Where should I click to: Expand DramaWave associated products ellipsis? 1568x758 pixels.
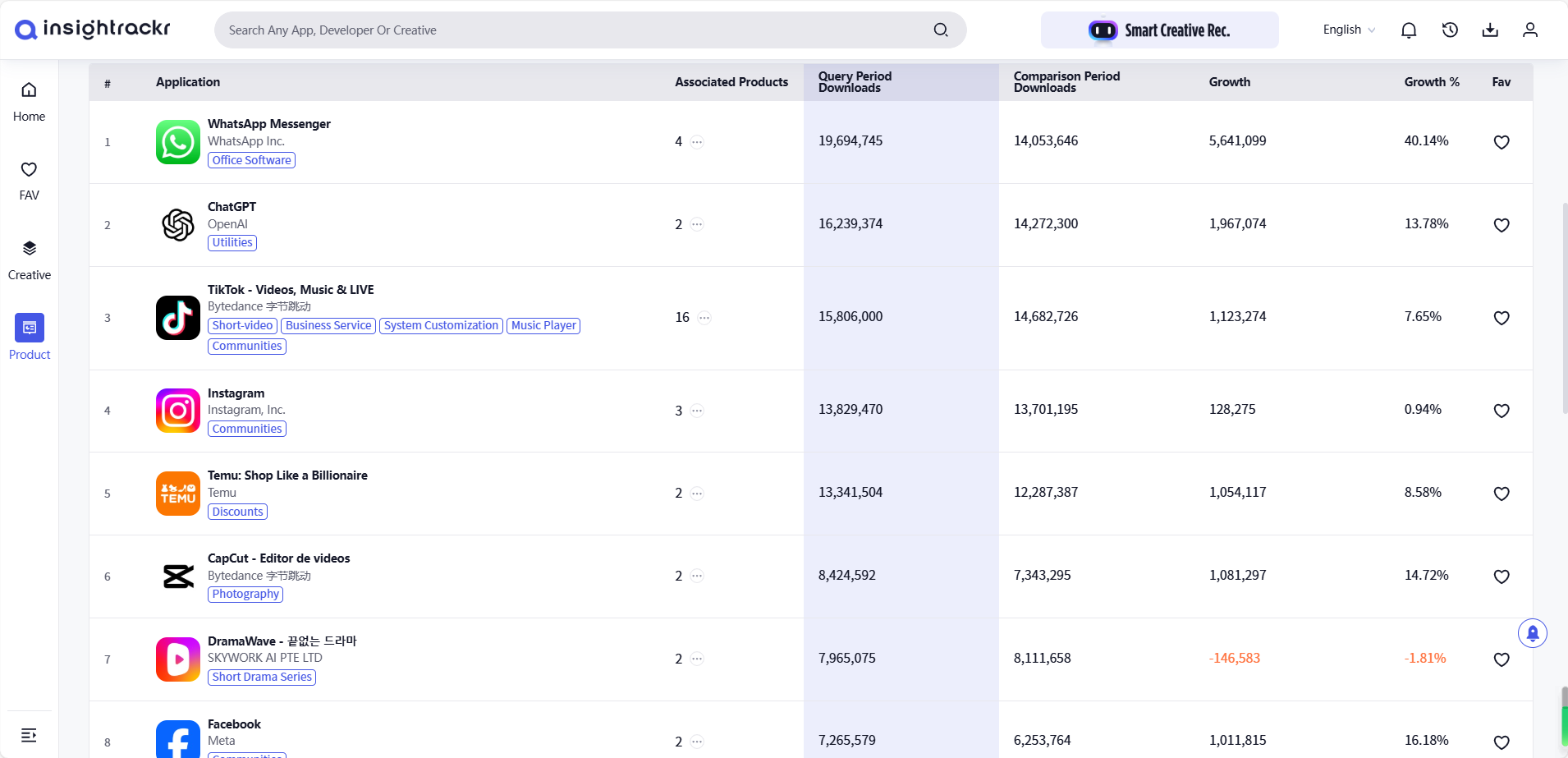pos(697,659)
